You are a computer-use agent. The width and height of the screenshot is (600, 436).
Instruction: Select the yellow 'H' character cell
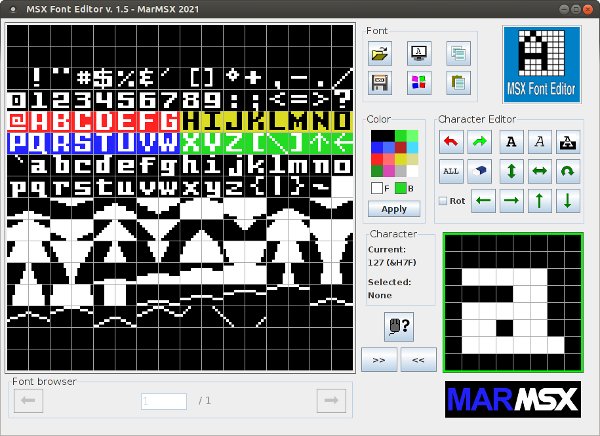[191, 121]
